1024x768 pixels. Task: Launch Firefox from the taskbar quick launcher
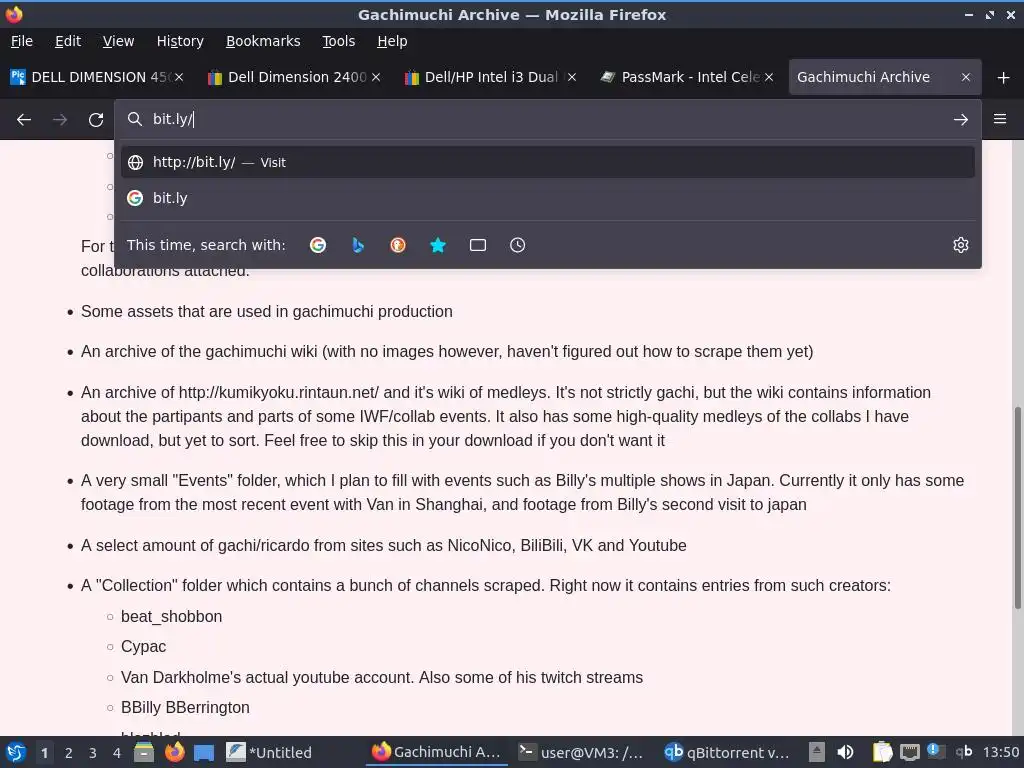tap(174, 752)
